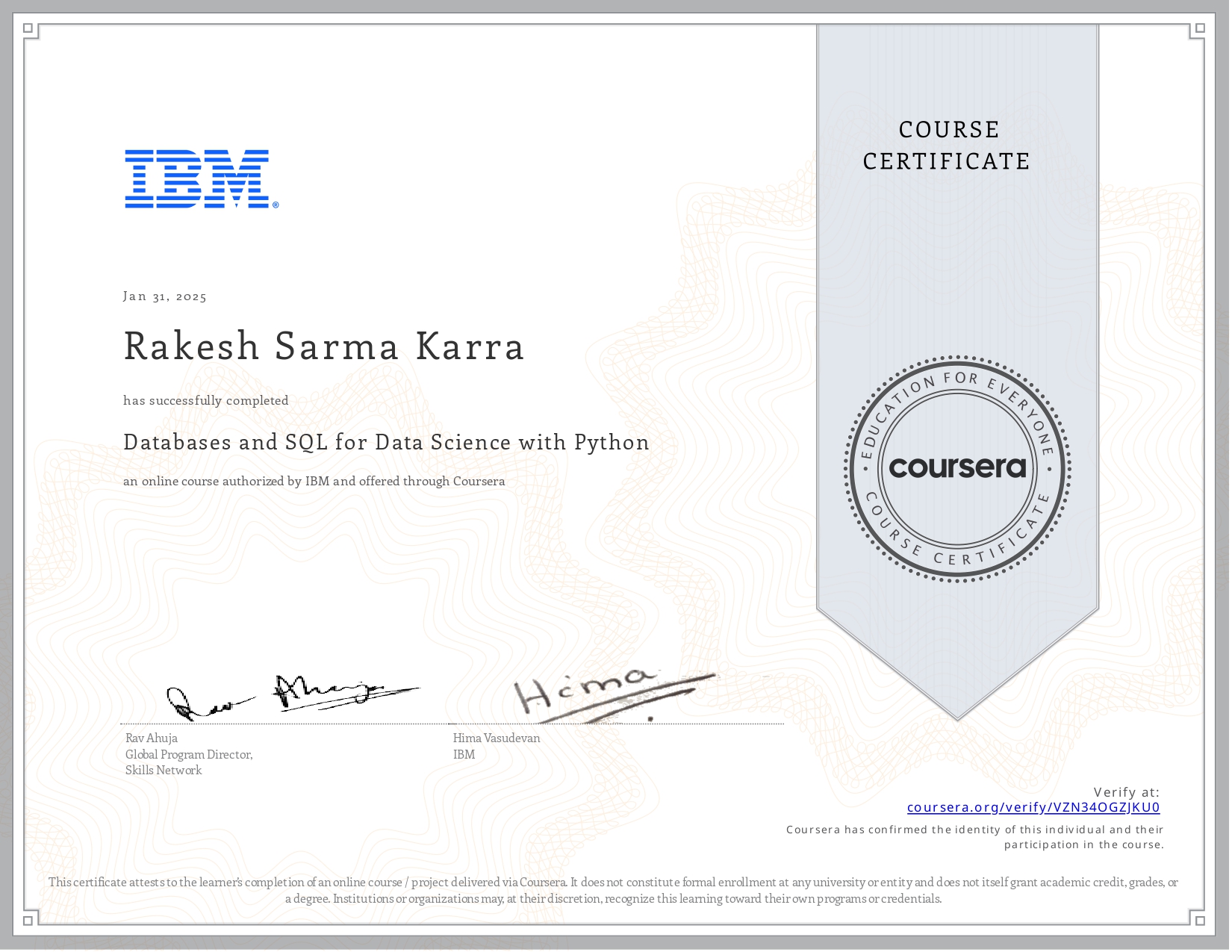This screenshot has width=1232, height=952.
Task: Open the coursera.org/verify/VZN34OGZJKU0 verification link
Action: 1033,808
